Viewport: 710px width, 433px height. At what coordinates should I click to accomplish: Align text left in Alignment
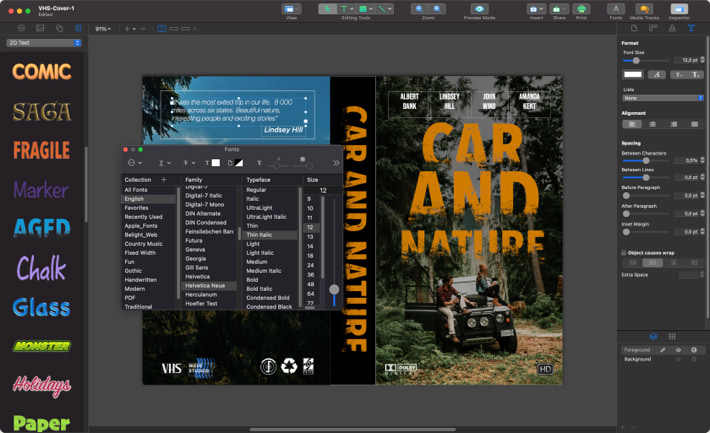coord(632,124)
